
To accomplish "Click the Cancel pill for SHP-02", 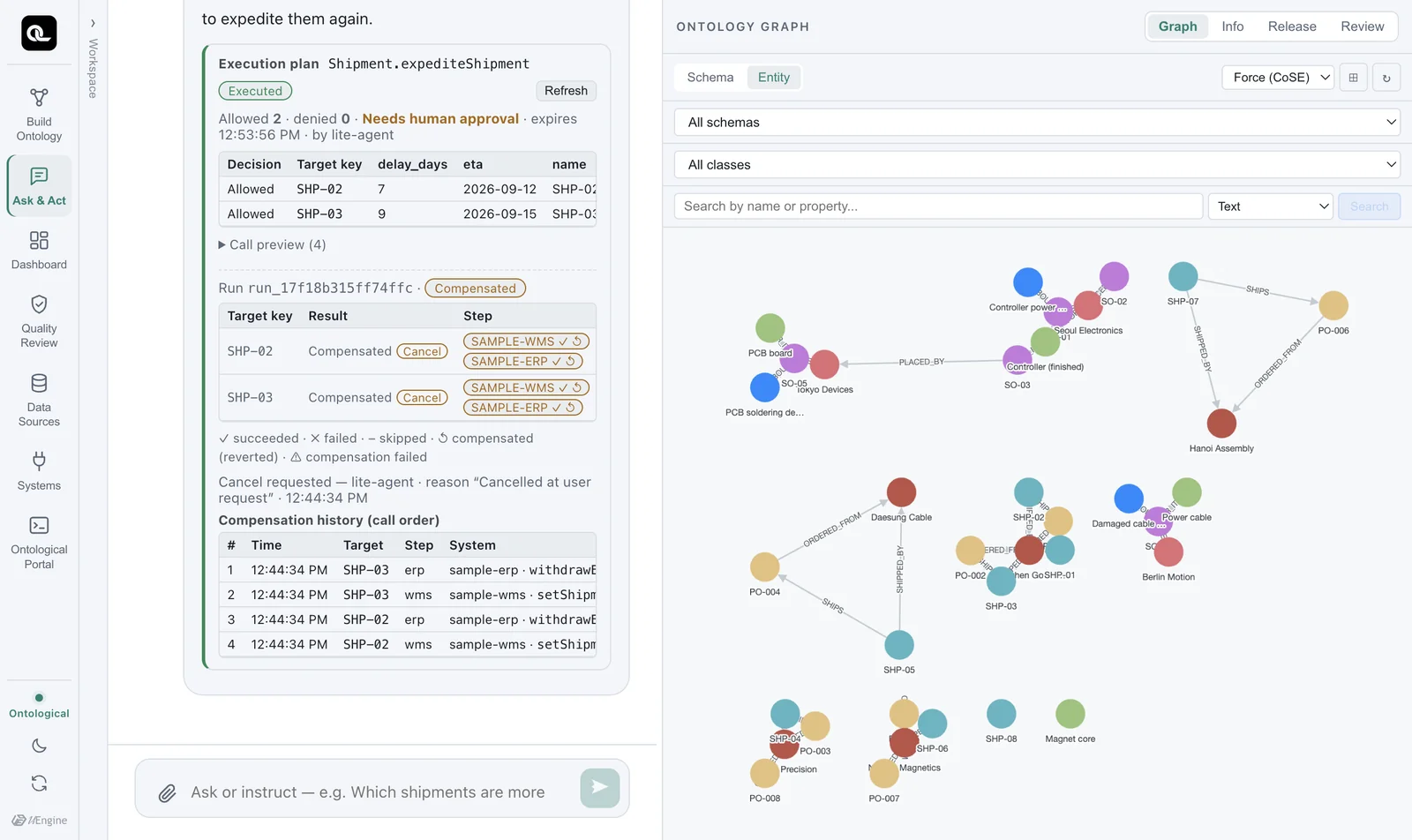I will tap(422, 351).
